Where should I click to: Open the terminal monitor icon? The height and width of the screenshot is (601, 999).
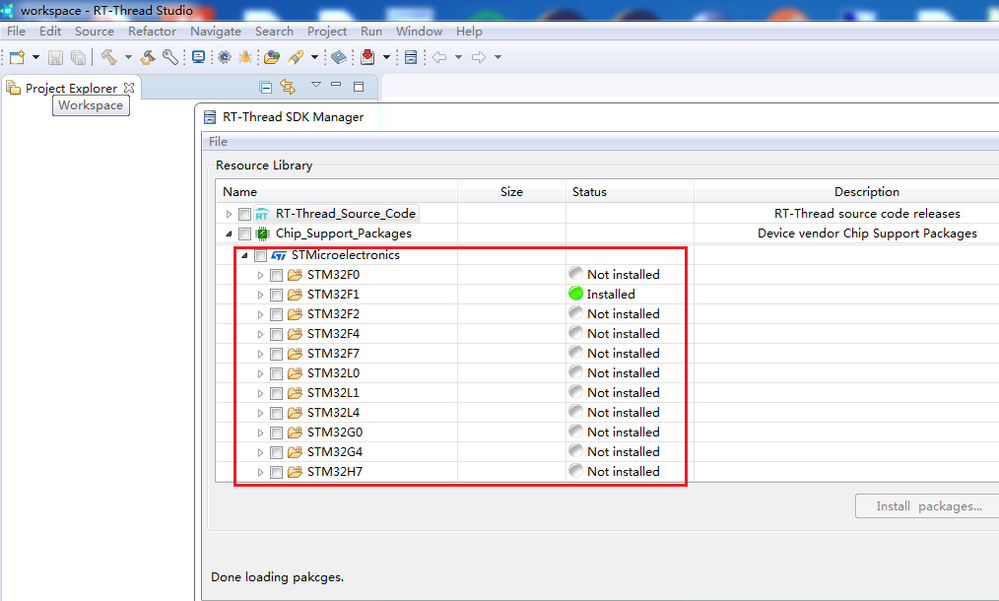point(199,57)
